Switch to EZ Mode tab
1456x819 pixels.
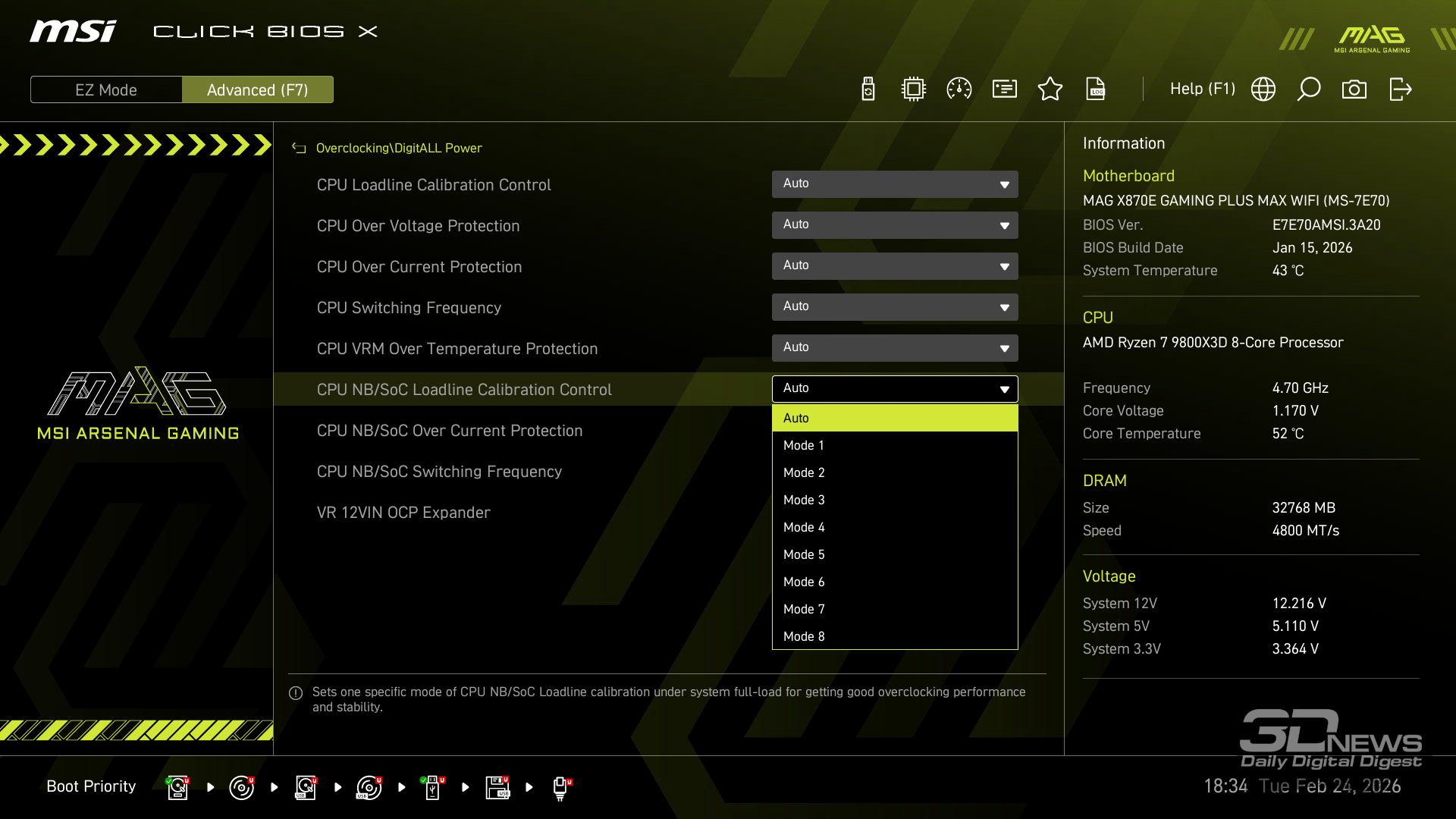pos(106,89)
